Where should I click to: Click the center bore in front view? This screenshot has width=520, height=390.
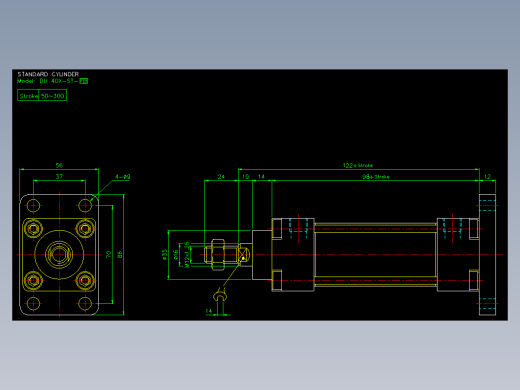tap(59, 255)
